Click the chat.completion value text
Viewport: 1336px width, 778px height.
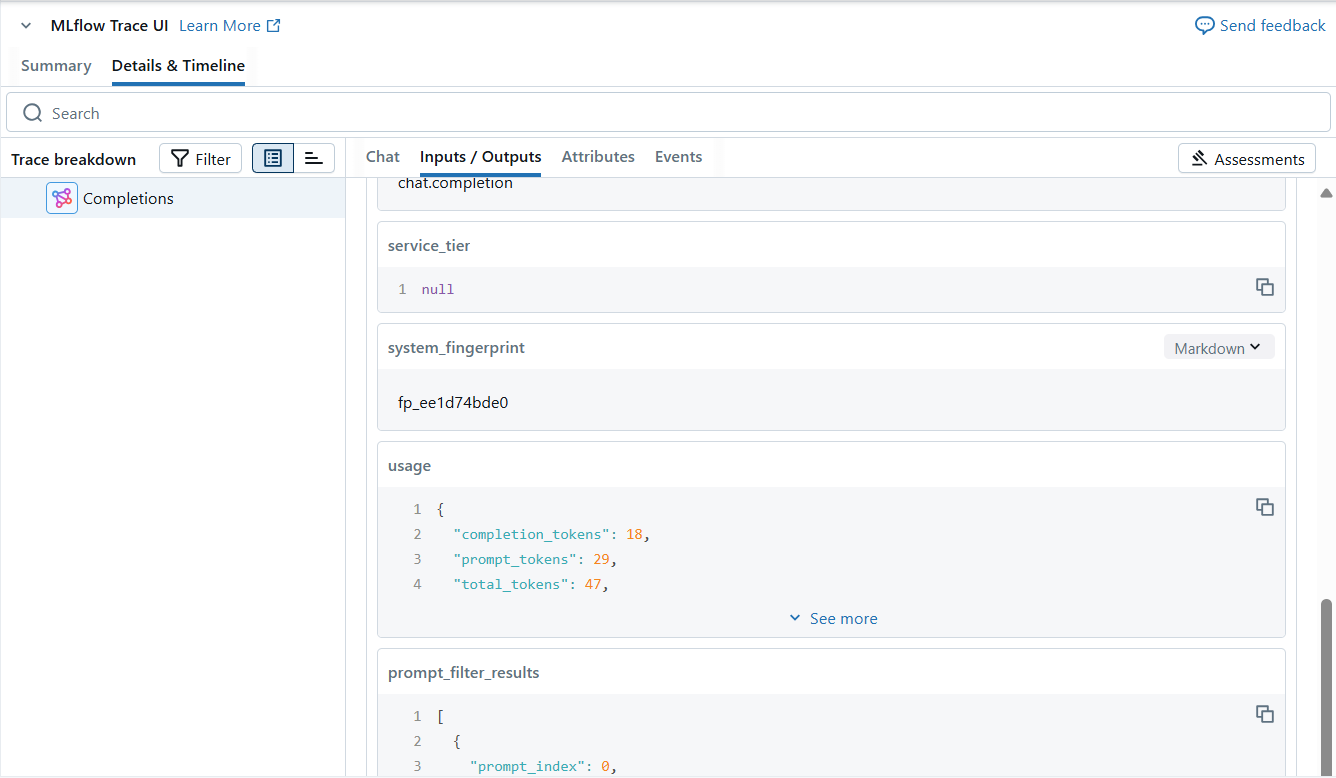[x=455, y=183]
